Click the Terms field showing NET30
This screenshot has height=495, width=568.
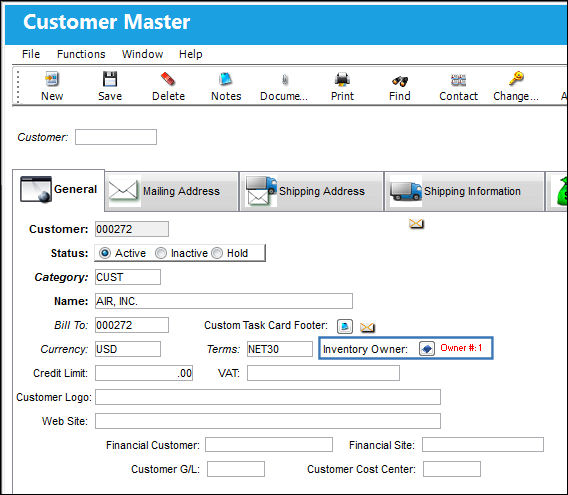[x=280, y=349]
